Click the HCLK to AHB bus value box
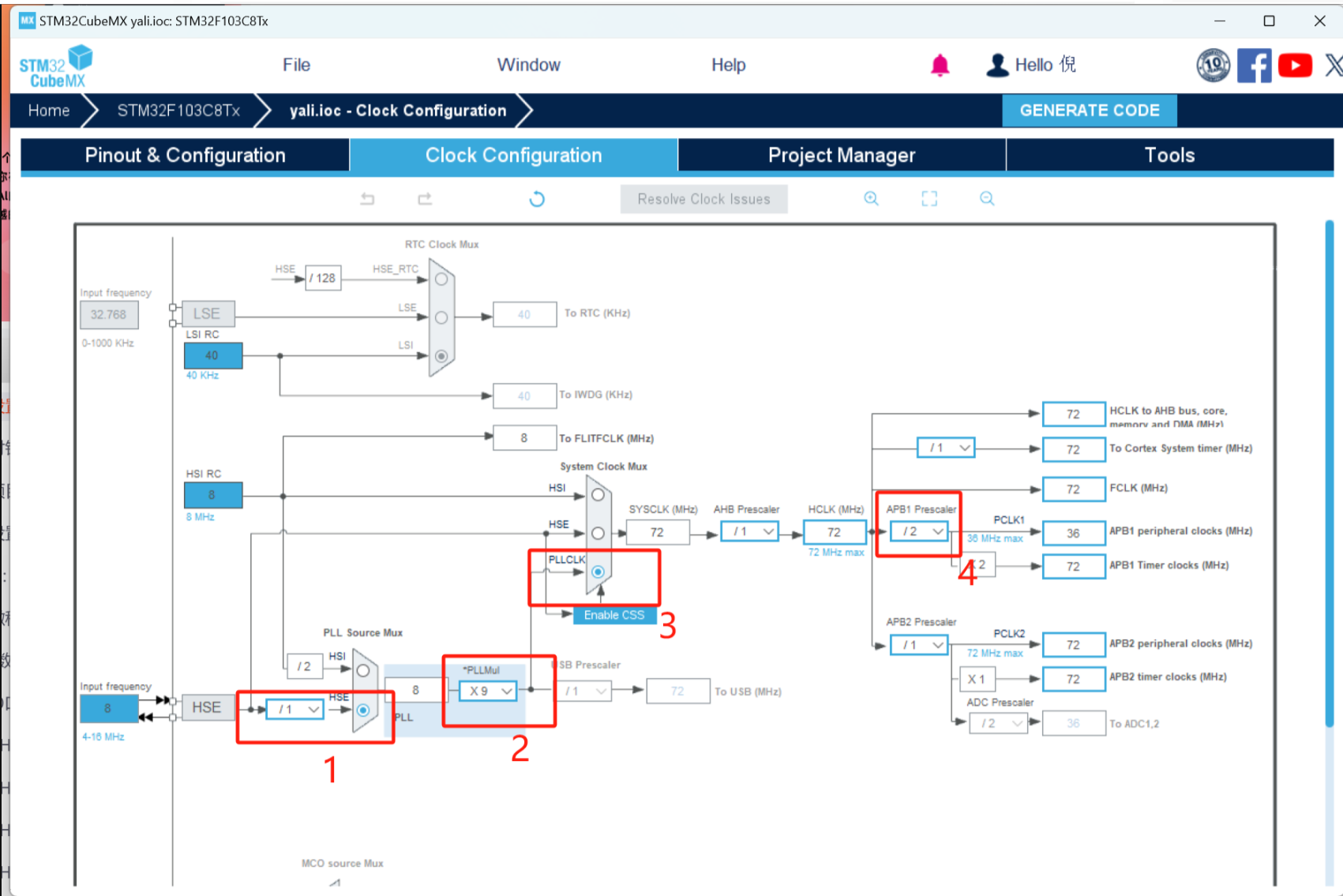This screenshot has width=1343, height=896. [1074, 414]
